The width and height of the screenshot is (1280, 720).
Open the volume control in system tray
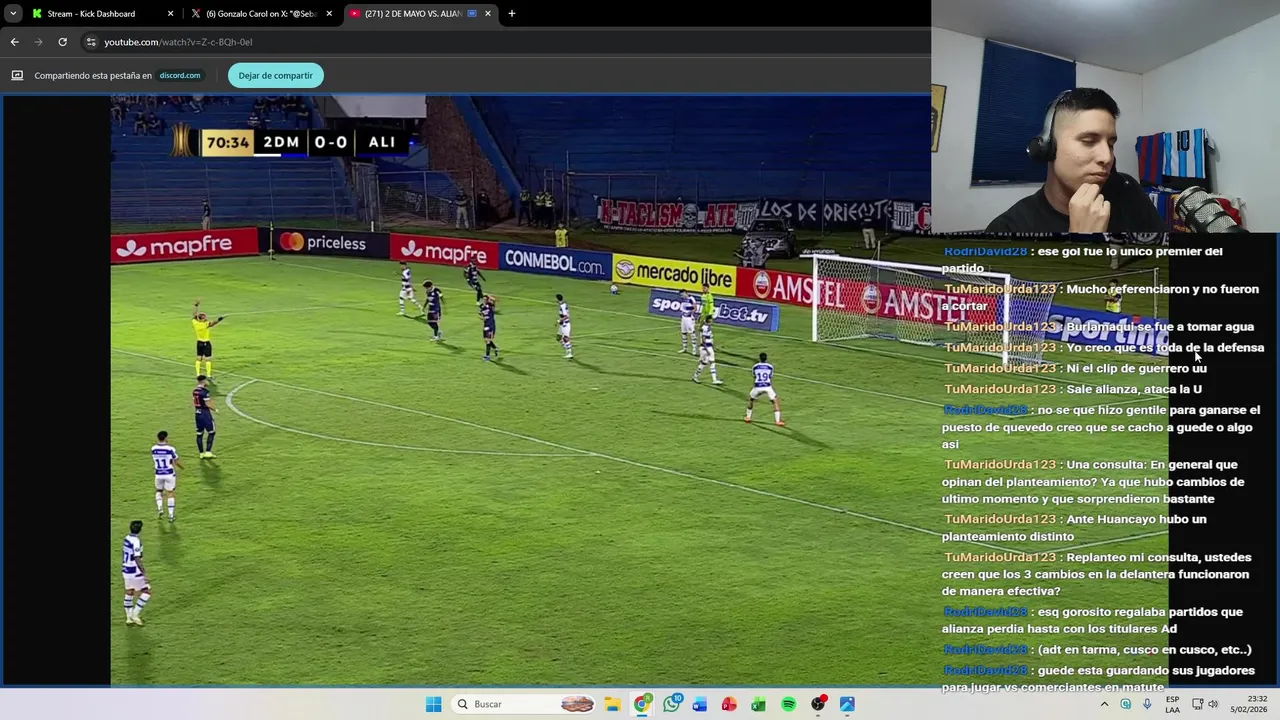[x=1213, y=704]
